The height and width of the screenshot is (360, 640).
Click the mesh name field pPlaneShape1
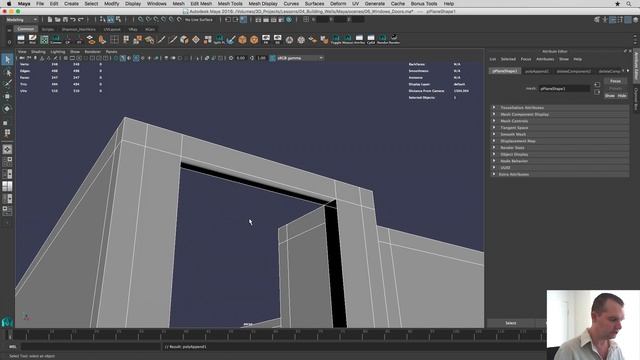[564, 89]
